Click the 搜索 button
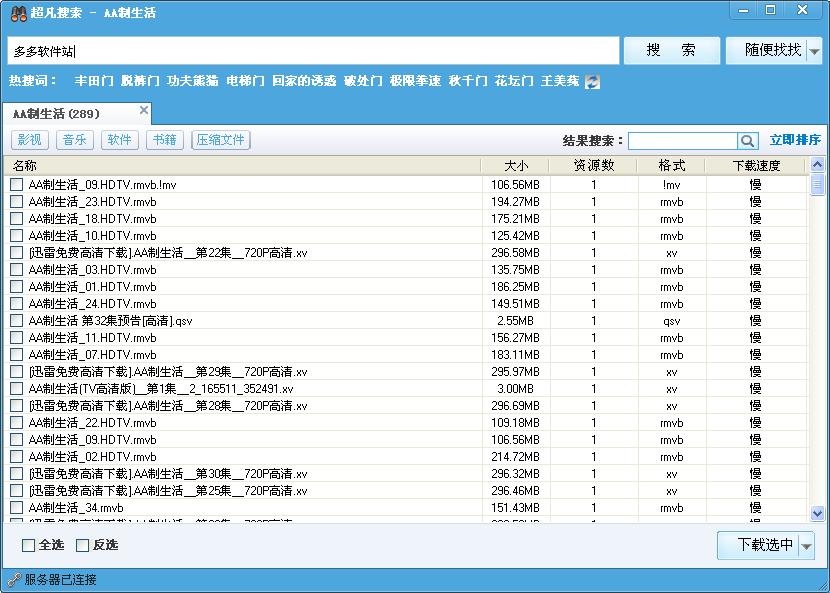The height and width of the screenshot is (593, 830). pyautogui.click(x=671, y=49)
